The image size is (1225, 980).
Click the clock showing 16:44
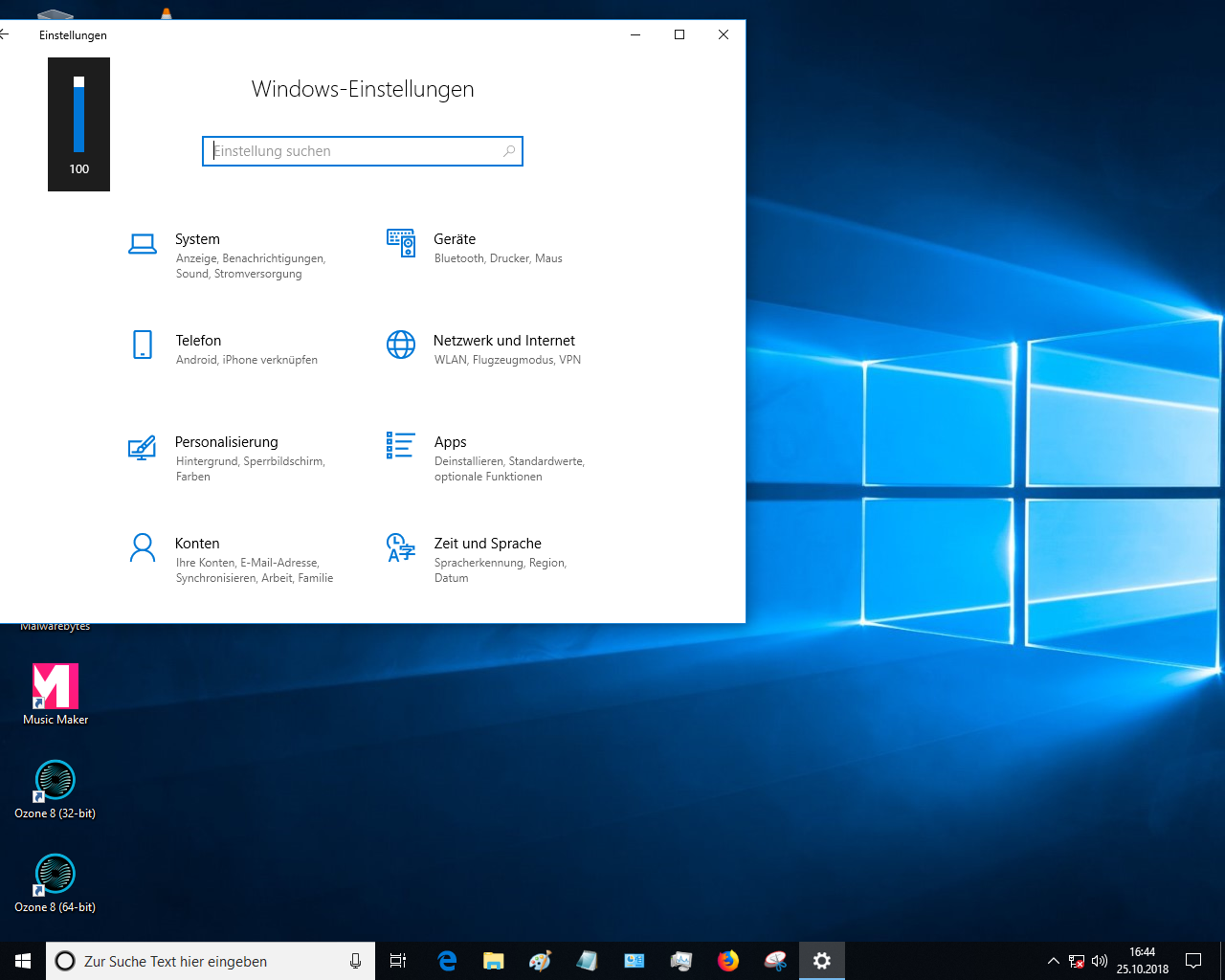(1143, 952)
